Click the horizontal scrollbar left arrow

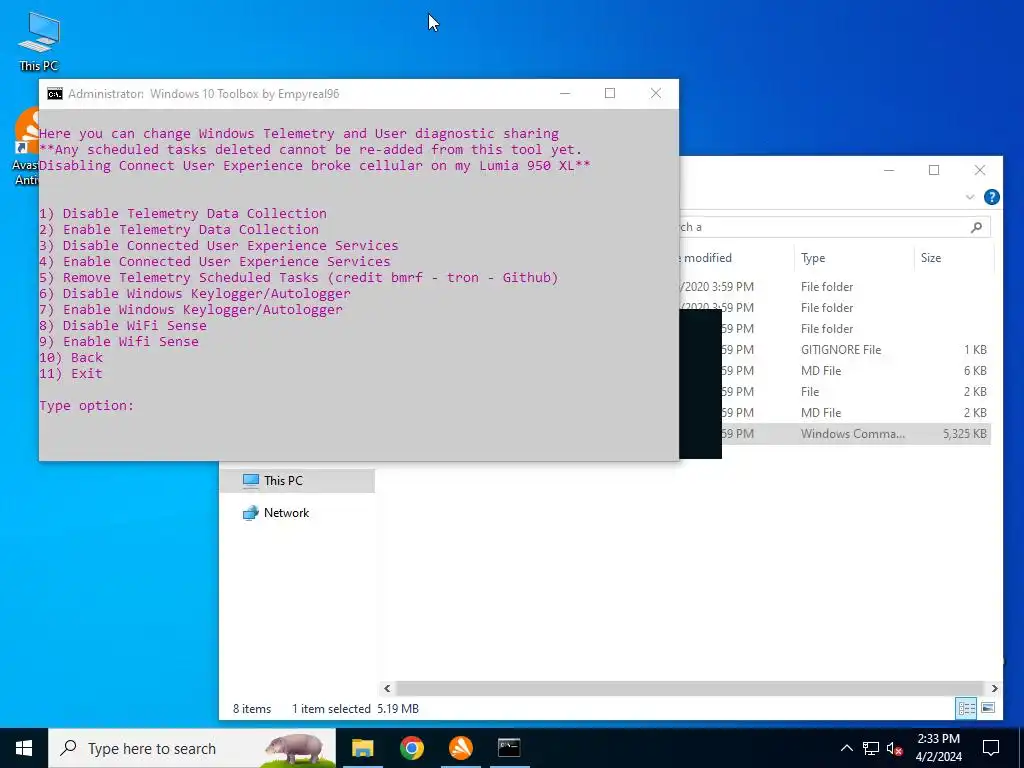387,688
